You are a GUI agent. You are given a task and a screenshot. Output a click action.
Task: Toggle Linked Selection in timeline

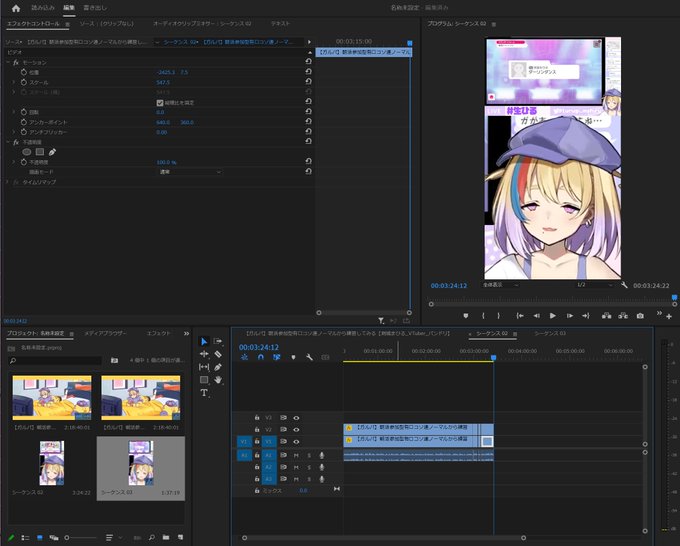tap(276, 357)
